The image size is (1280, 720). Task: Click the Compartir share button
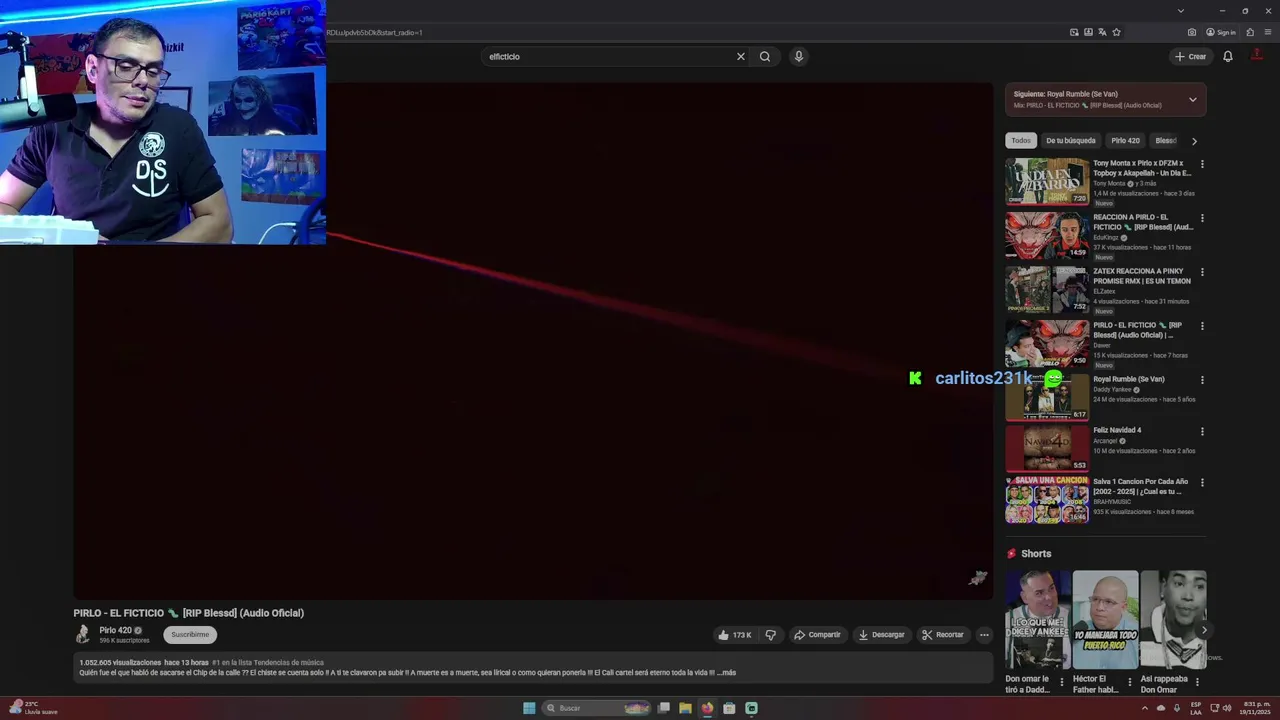(817, 635)
